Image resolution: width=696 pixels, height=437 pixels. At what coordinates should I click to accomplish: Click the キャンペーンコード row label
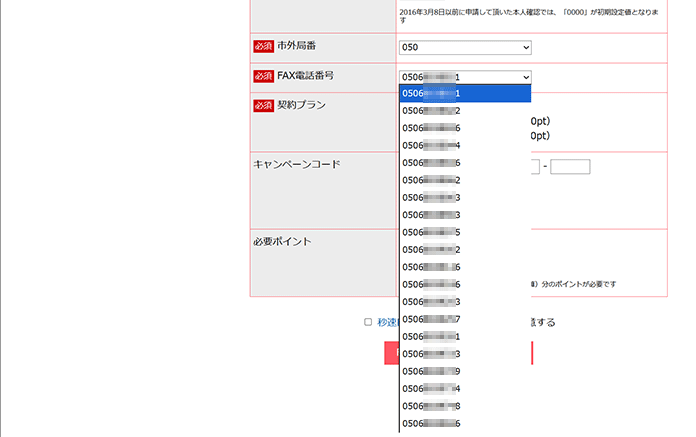[297, 164]
